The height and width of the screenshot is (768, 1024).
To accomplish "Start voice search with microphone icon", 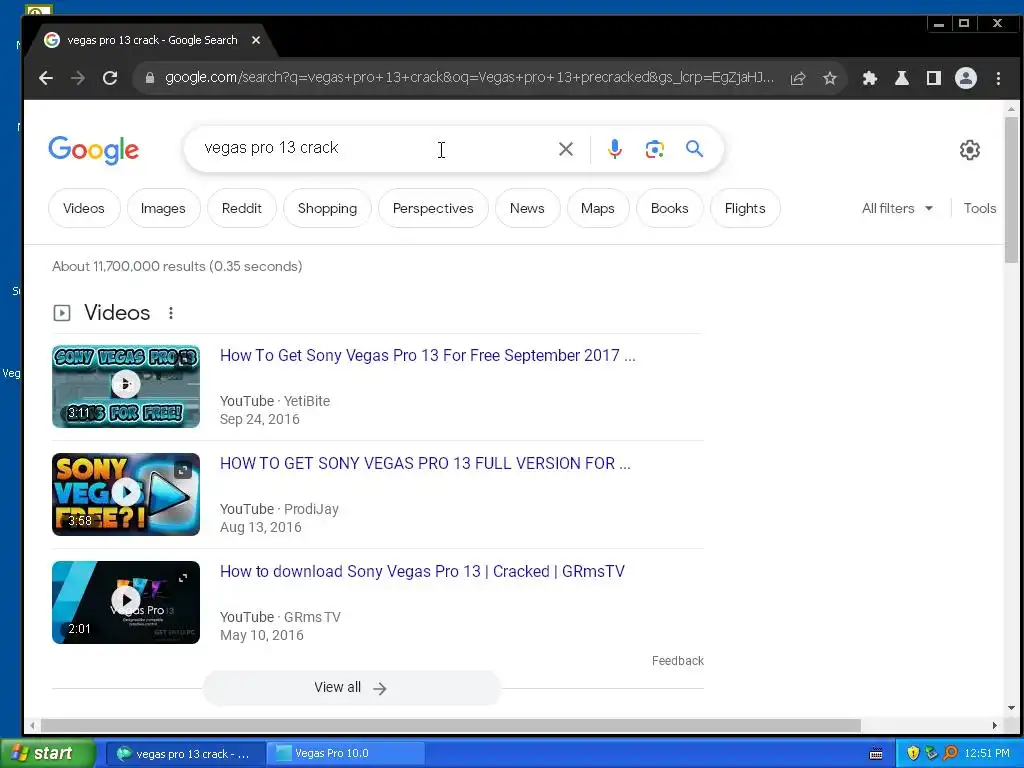I will [x=615, y=149].
